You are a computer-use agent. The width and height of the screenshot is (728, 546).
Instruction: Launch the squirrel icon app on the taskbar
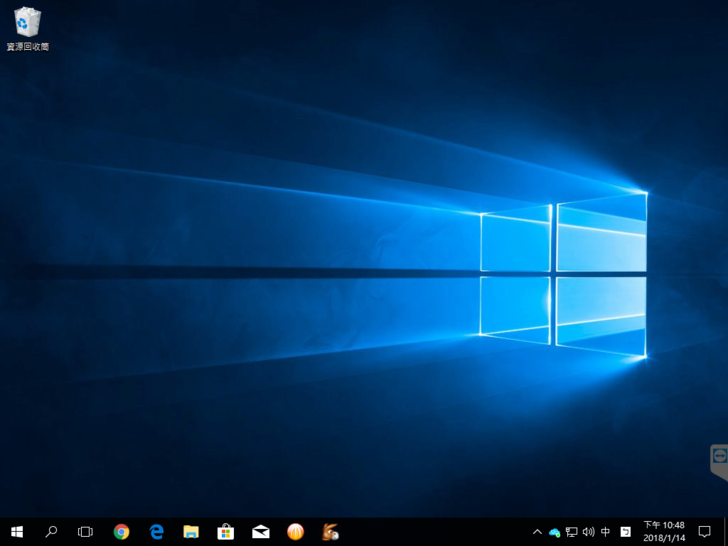pos(331,532)
